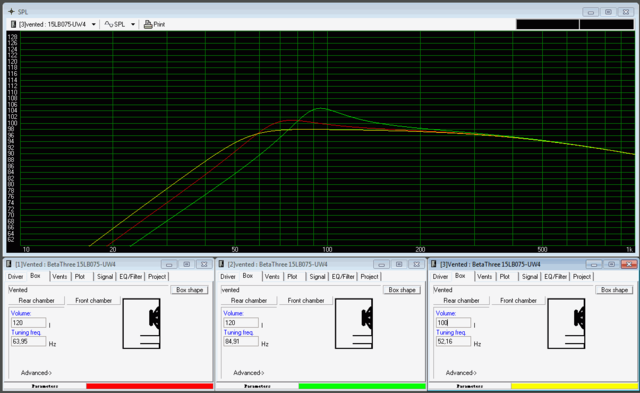The width and height of the screenshot is (640, 393).
Task: Open Signal tab in [1]Vented window
Action: (x=104, y=277)
